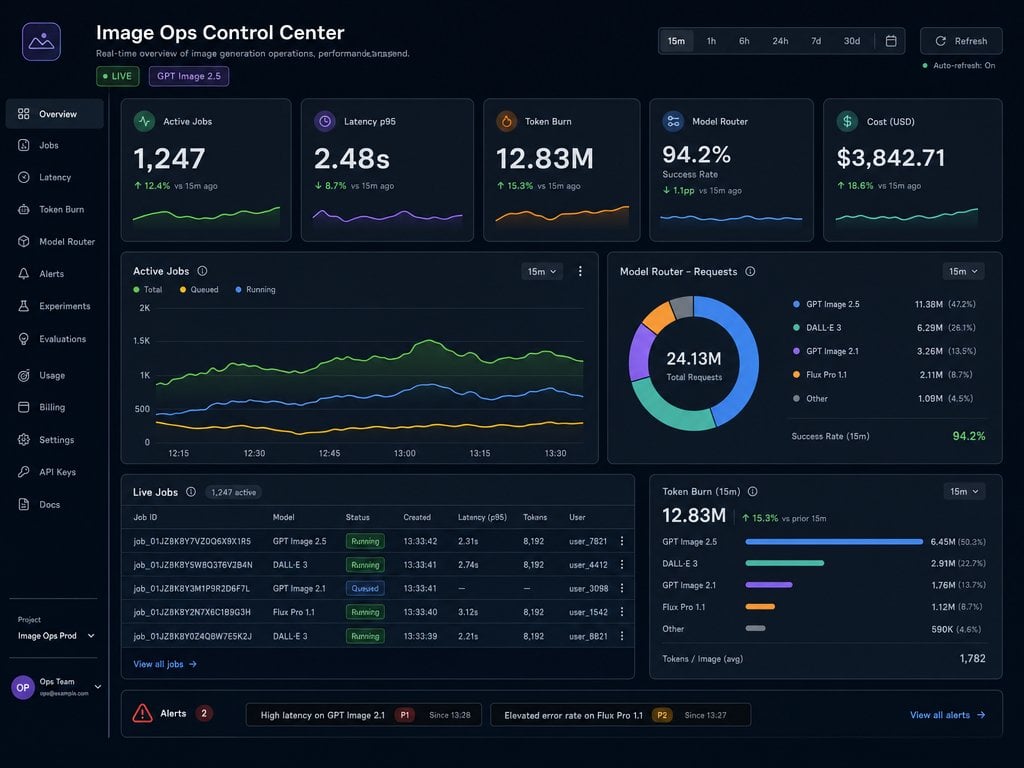Click the Alerts warning triangle icon
Image resolution: width=1024 pixels, height=768 pixels.
click(142, 713)
